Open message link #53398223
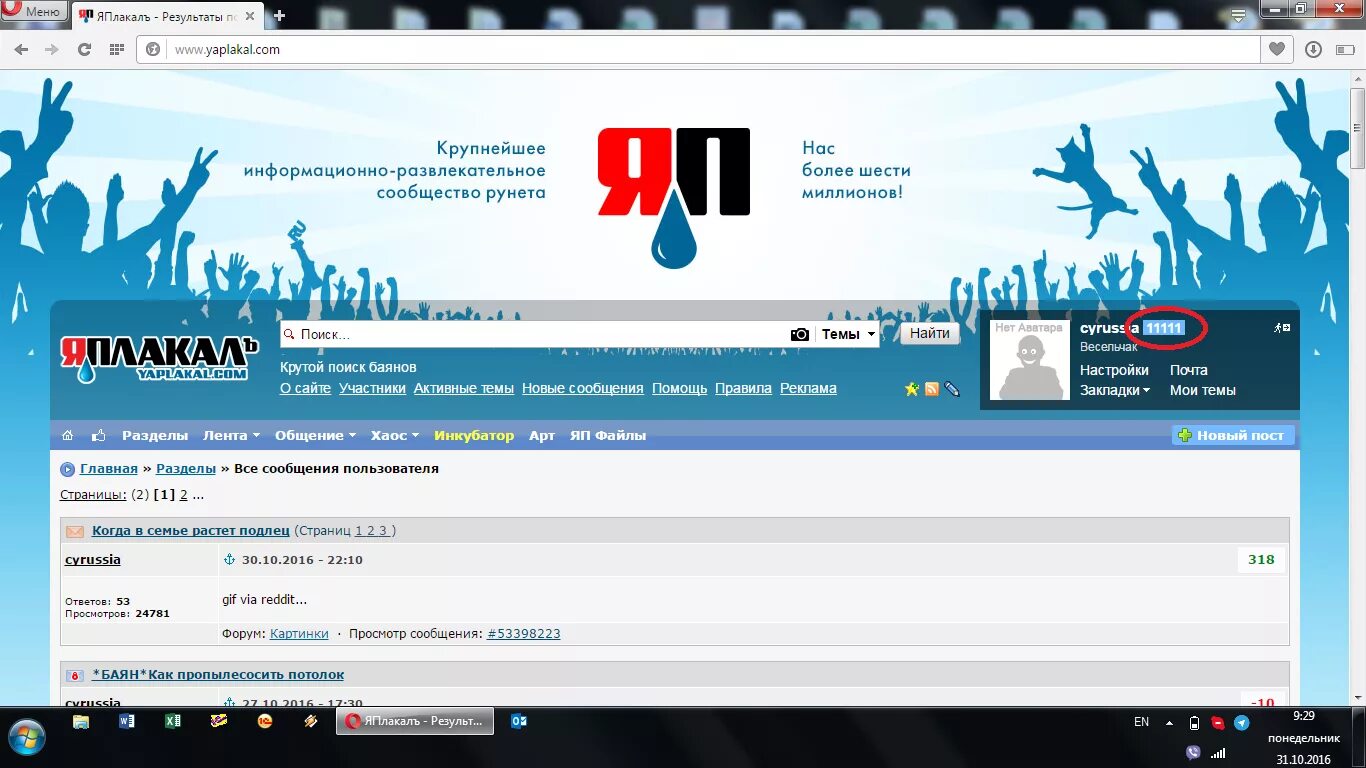This screenshot has width=1366, height=768. pos(523,633)
